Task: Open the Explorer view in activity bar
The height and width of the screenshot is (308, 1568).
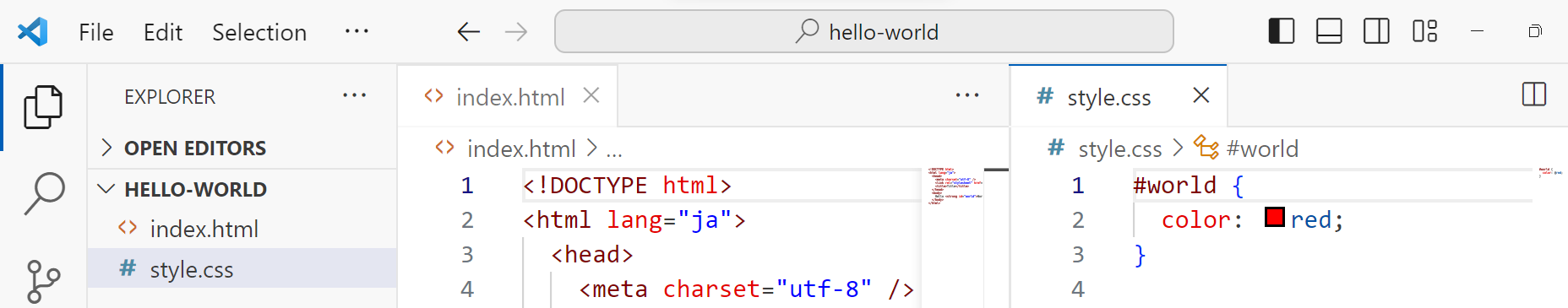Action: tap(43, 107)
